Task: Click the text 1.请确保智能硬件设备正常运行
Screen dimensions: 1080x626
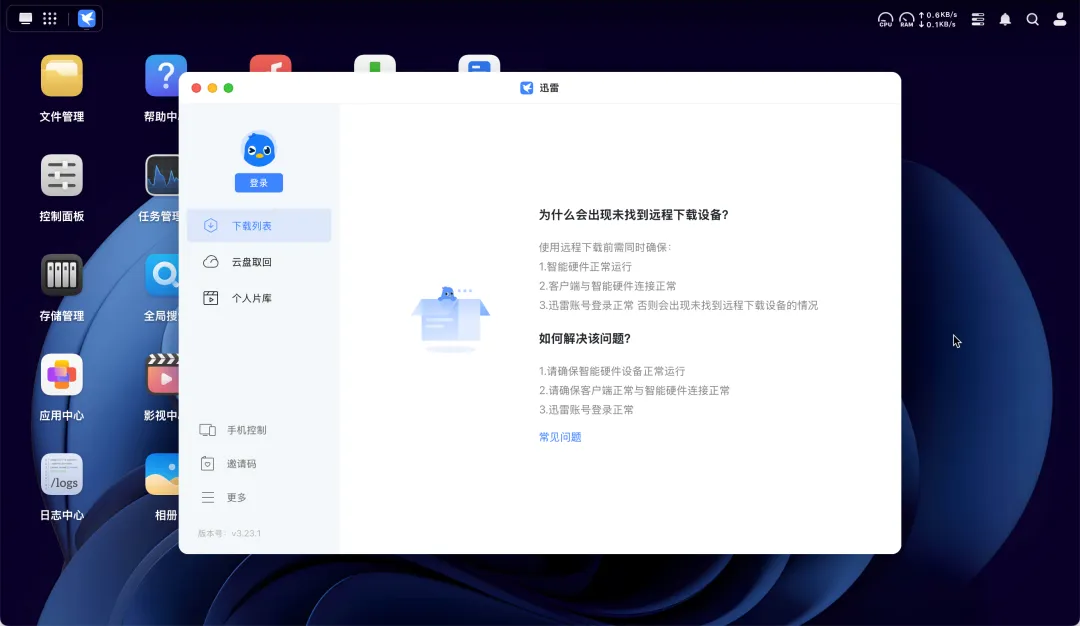Action: coord(612,371)
